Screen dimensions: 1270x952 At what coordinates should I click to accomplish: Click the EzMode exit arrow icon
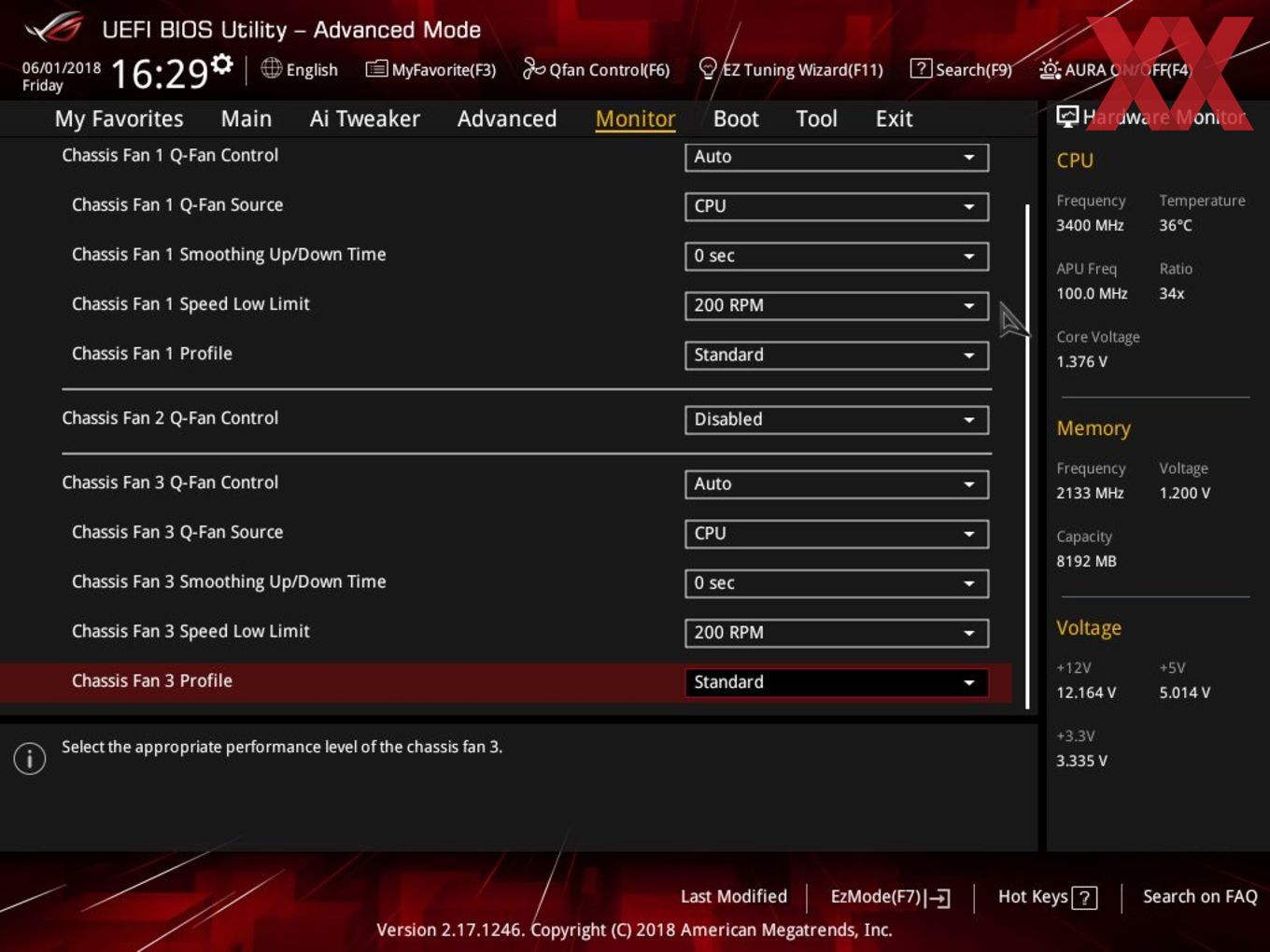tap(939, 898)
